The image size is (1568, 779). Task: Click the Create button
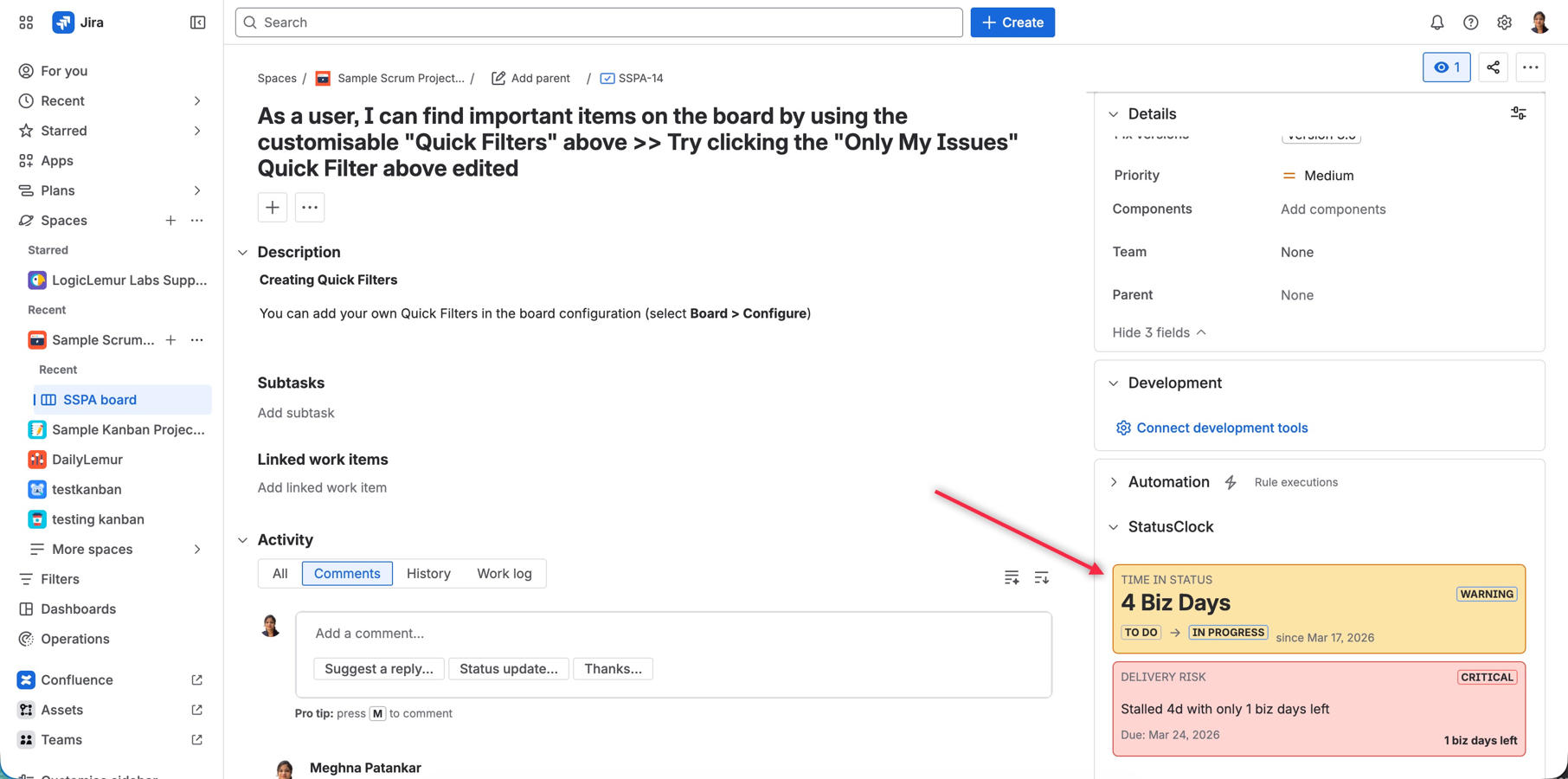point(1012,22)
